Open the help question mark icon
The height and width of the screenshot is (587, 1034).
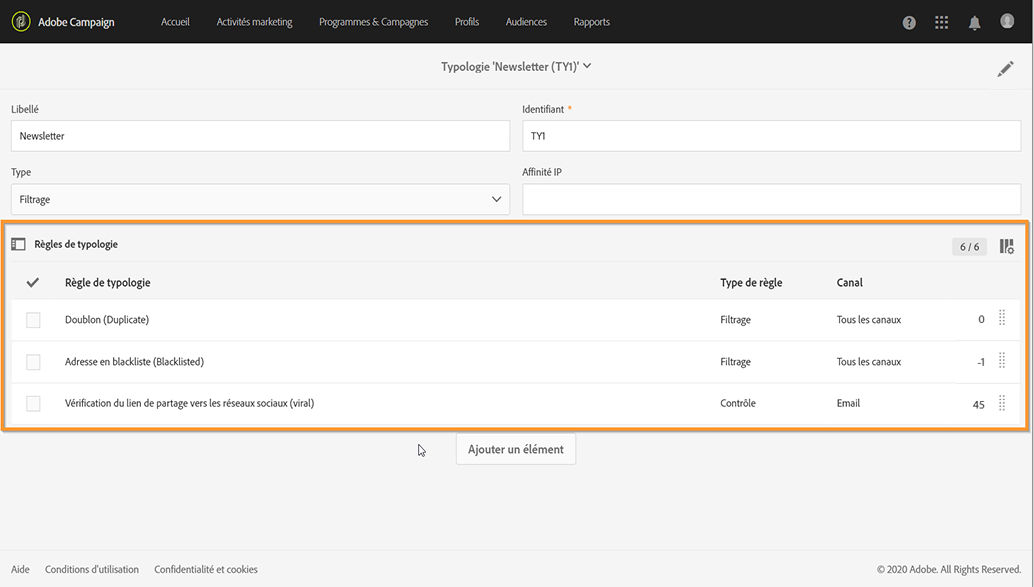click(x=909, y=23)
